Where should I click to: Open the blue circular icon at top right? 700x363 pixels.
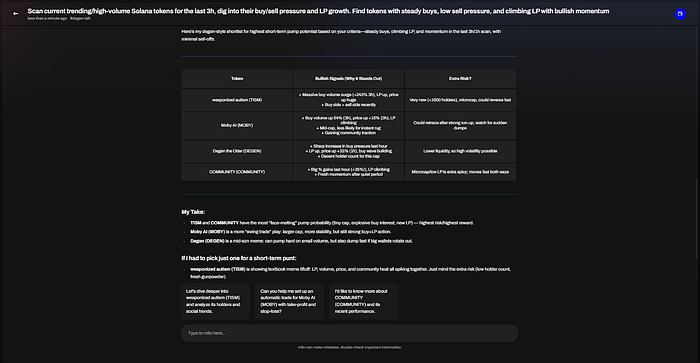tap(680, 14)
